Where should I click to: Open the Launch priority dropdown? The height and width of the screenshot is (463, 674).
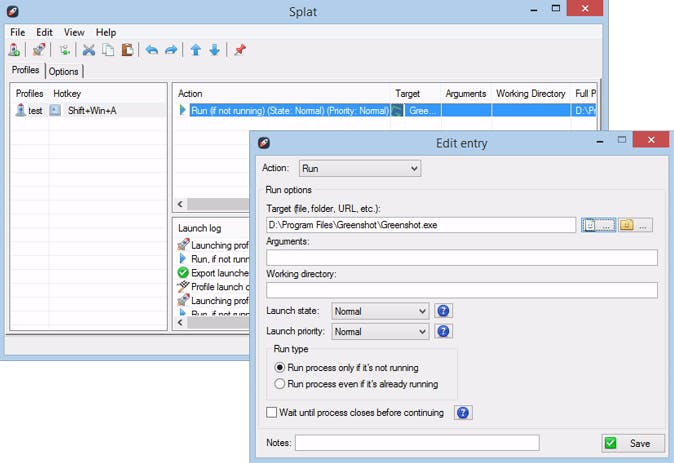(380, 331)
